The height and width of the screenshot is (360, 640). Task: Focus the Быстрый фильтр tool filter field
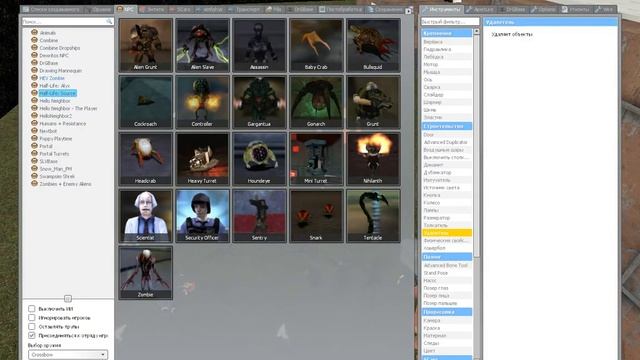click(450, 21)
